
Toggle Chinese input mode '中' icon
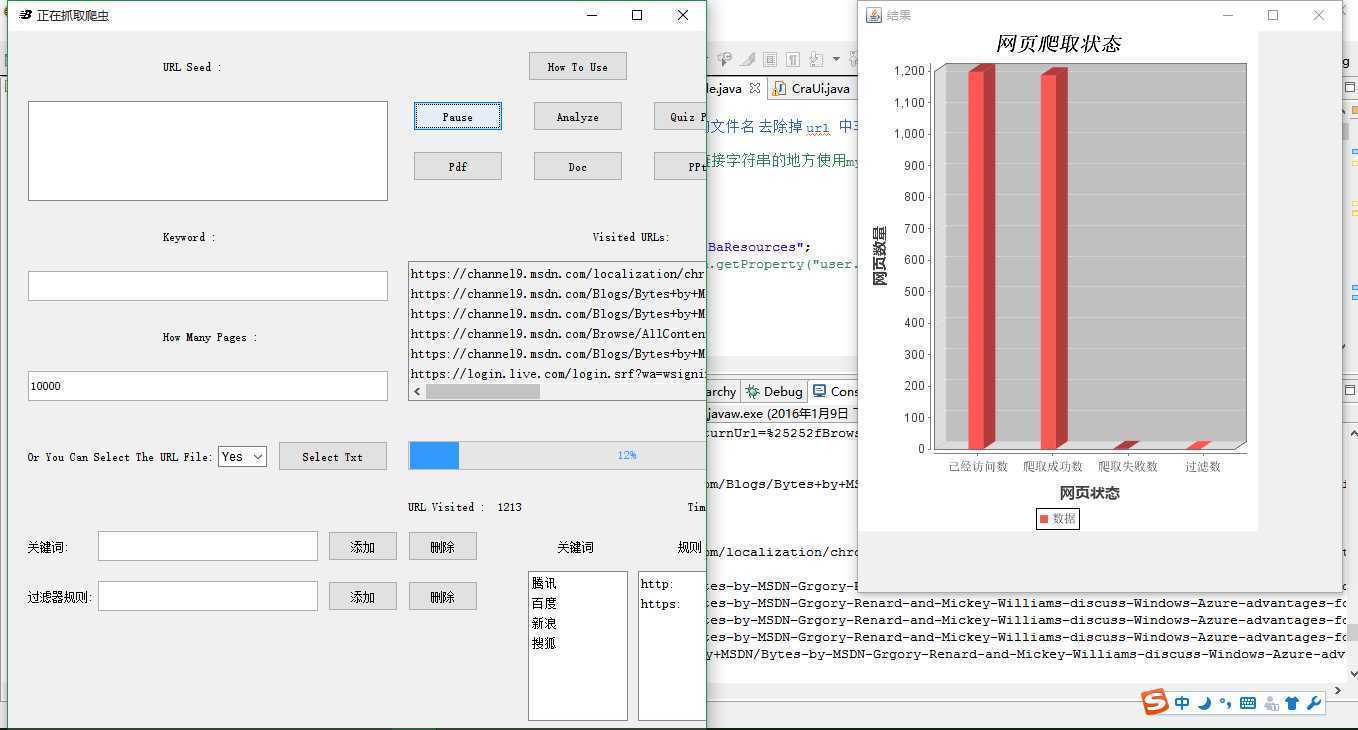coord(1182,703)
